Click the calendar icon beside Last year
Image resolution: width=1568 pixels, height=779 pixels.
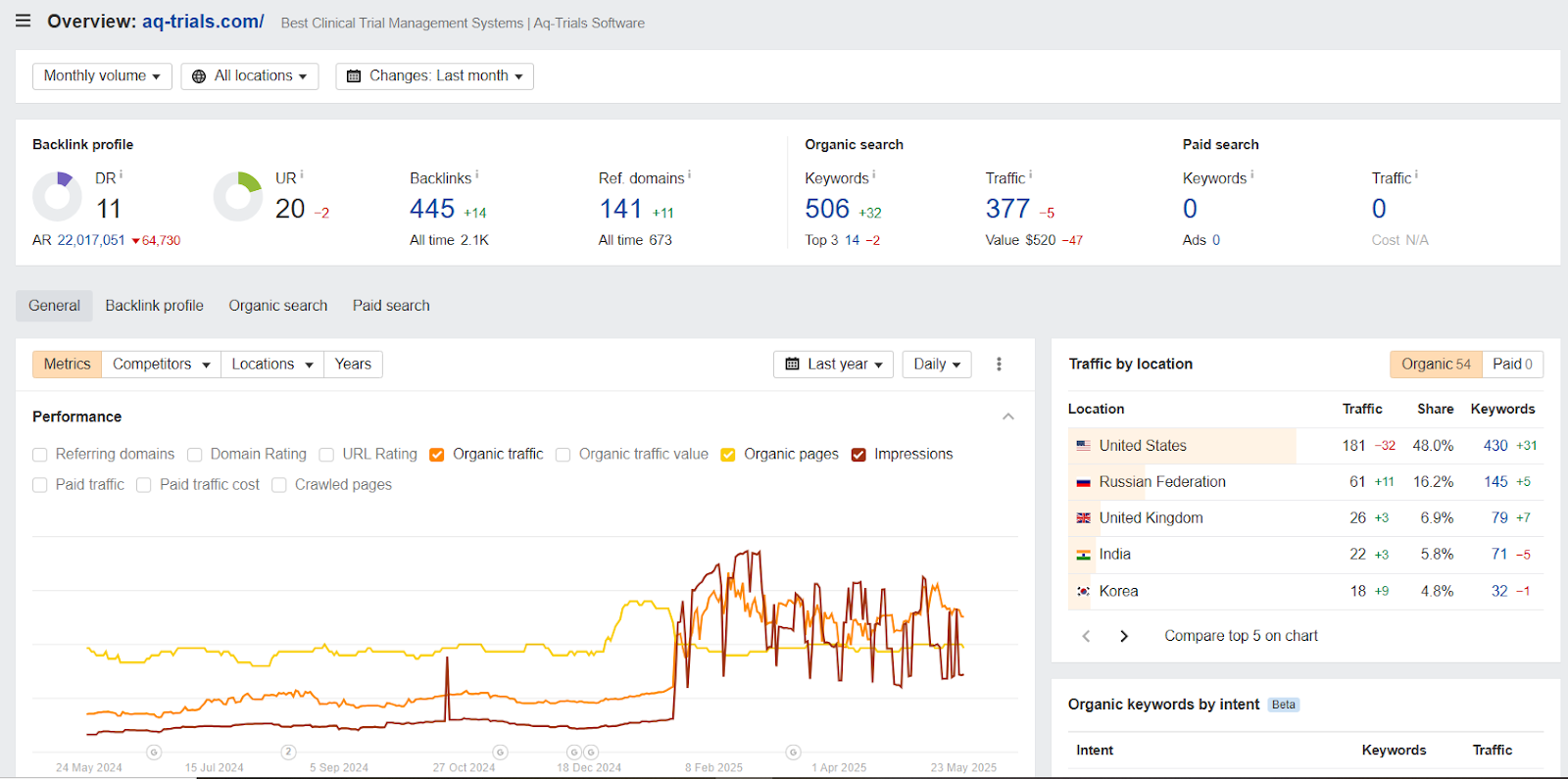click(792, 365)
